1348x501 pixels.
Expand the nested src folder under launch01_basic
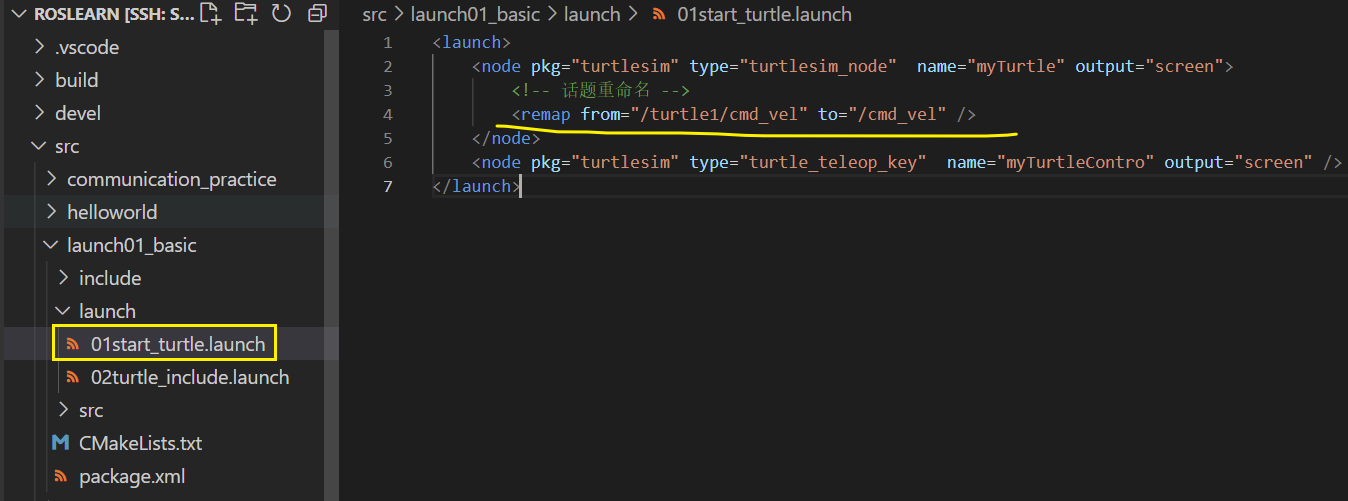pos(64,410)
